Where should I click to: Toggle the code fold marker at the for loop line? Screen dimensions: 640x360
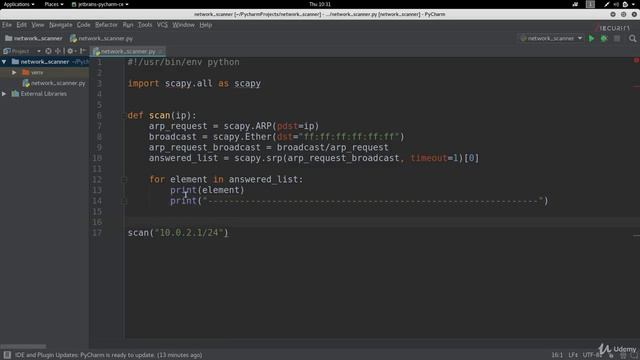[124, 180]
